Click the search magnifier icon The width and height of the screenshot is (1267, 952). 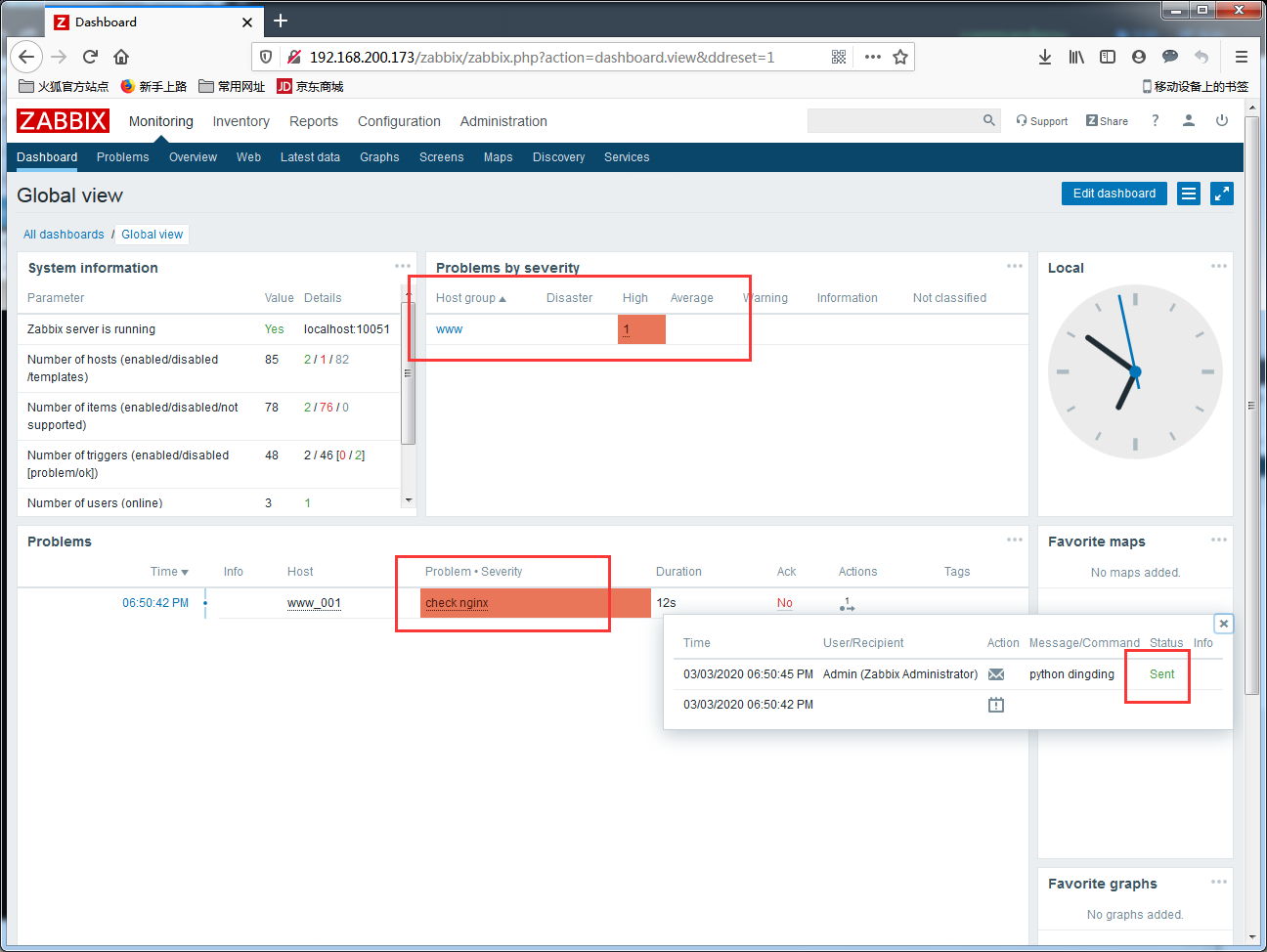pyautogui.click(x=989, y=120)
